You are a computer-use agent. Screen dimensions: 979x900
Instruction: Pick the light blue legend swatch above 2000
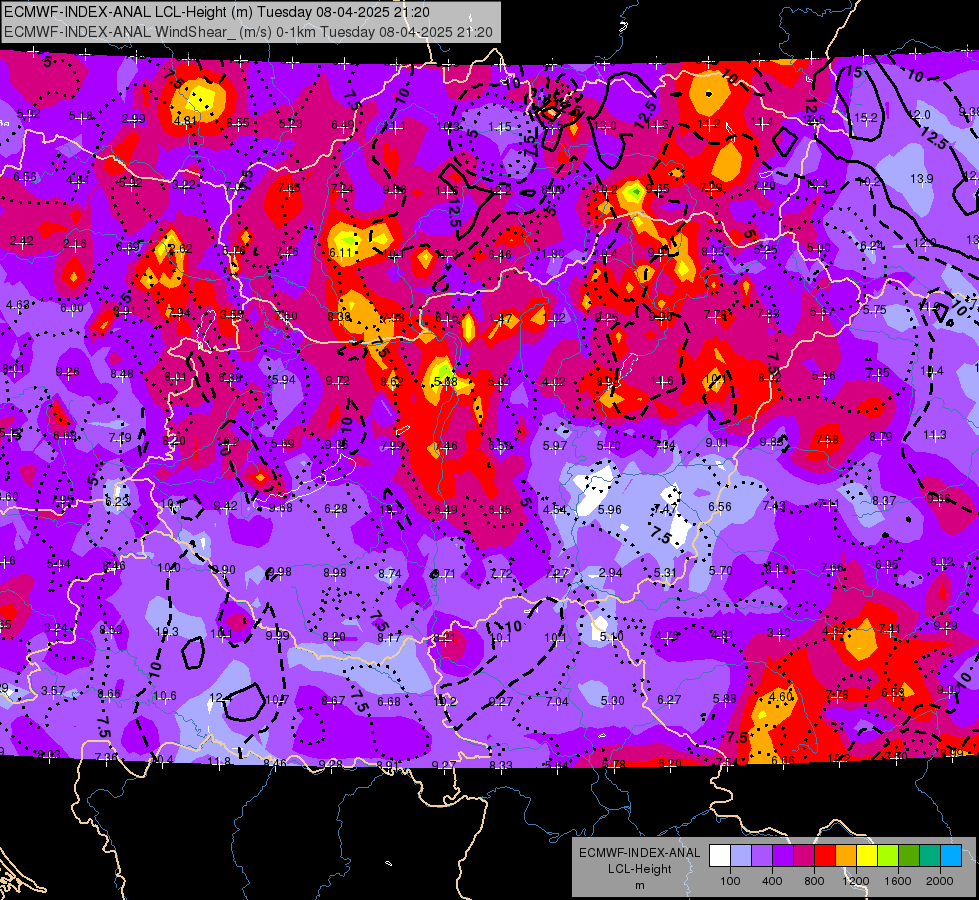tap(951, 856)
